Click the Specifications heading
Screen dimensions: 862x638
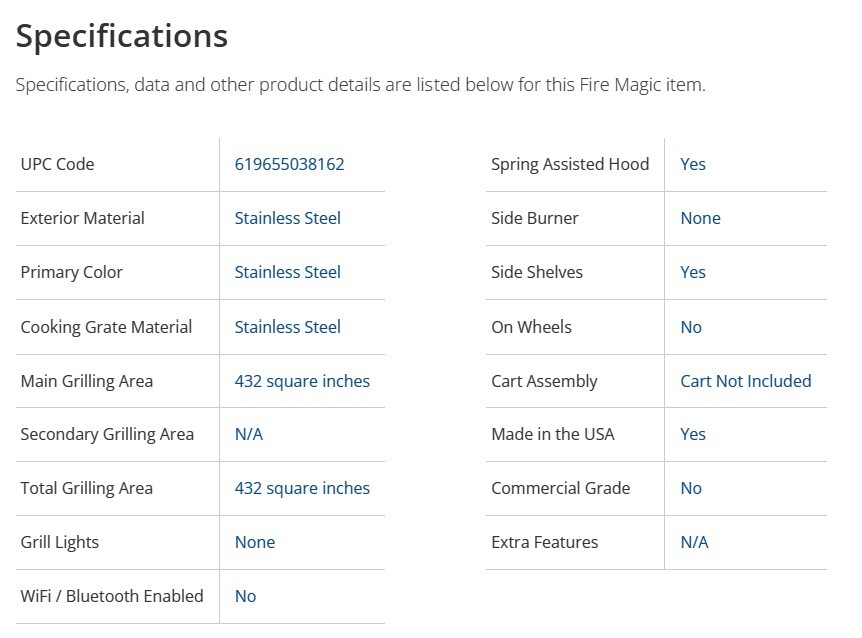[x=122, y=36]
